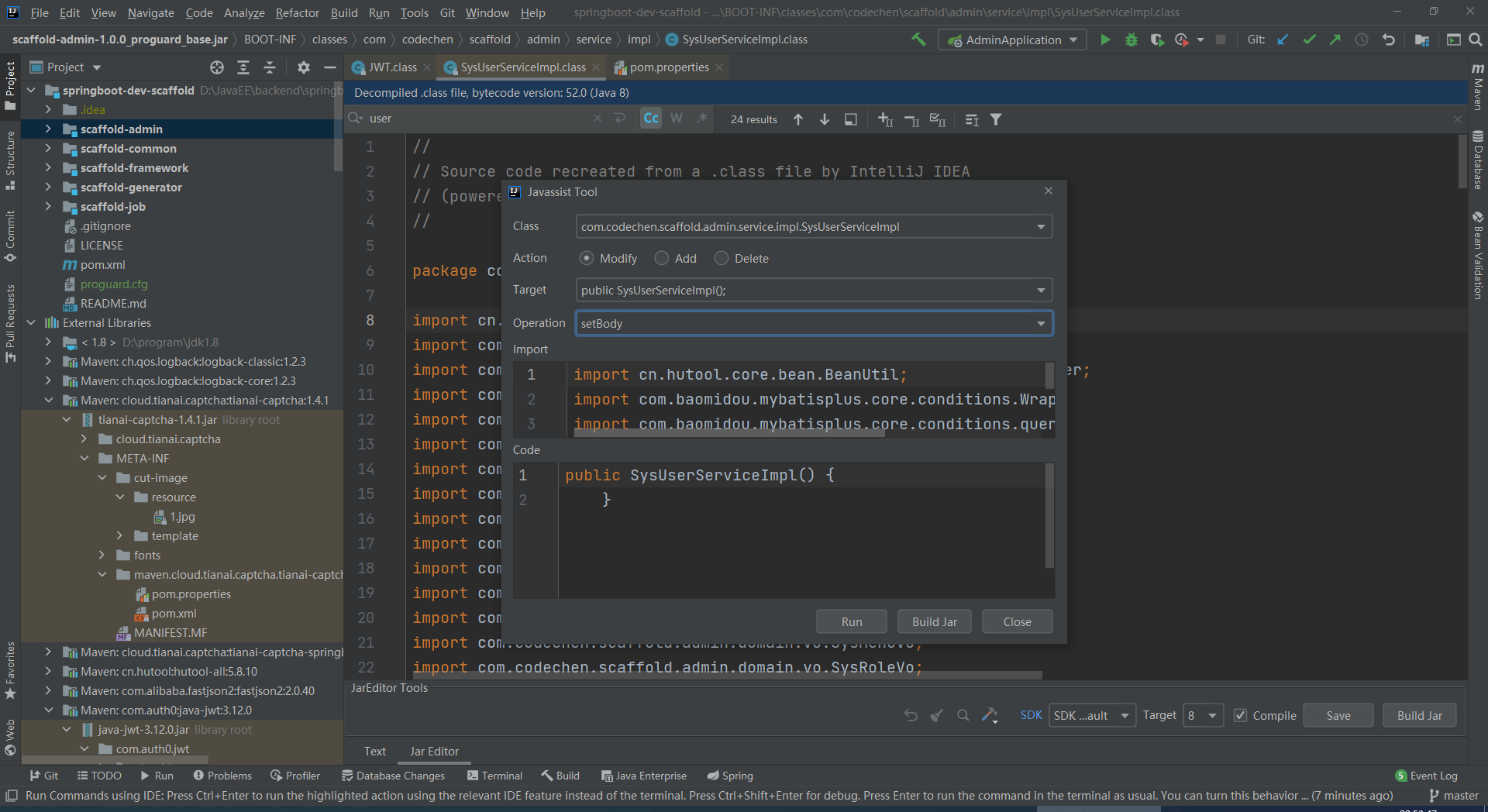
Task: Open the search filter icon
Action: point(996,119)
